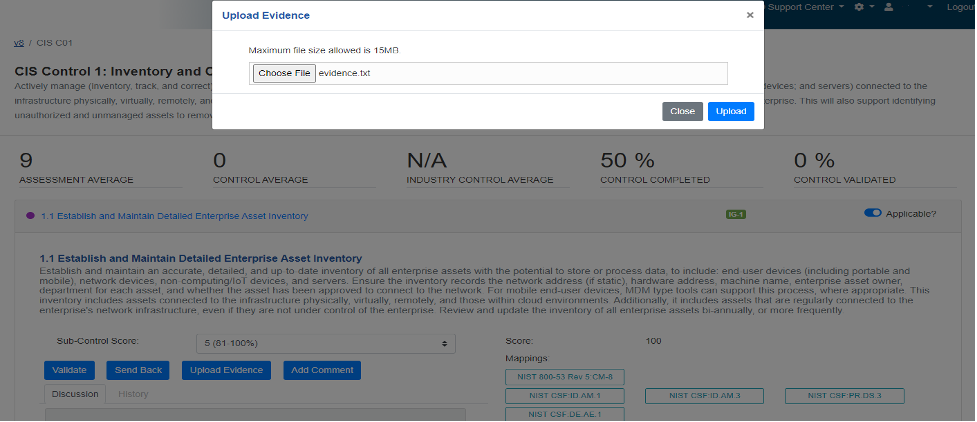The height and width of the screenshot is (422, 977).
Task: Click the file name field showing evidence.txt
Action: 520,73
